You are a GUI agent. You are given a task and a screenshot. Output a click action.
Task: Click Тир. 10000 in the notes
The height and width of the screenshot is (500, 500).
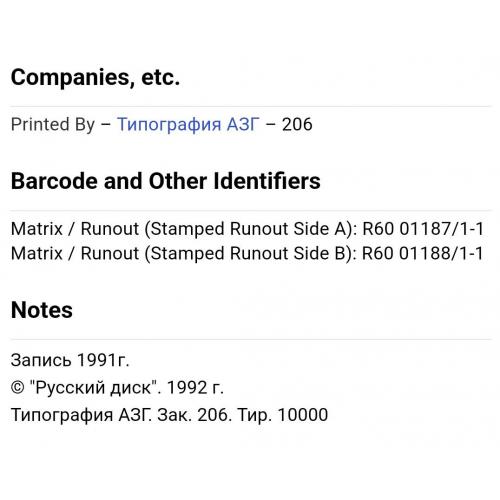283,415
